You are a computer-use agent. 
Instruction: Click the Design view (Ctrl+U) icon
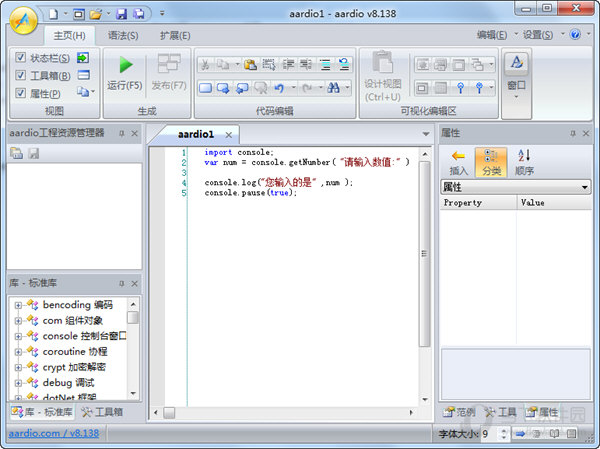pyautogui.click(x=382, y=62)
